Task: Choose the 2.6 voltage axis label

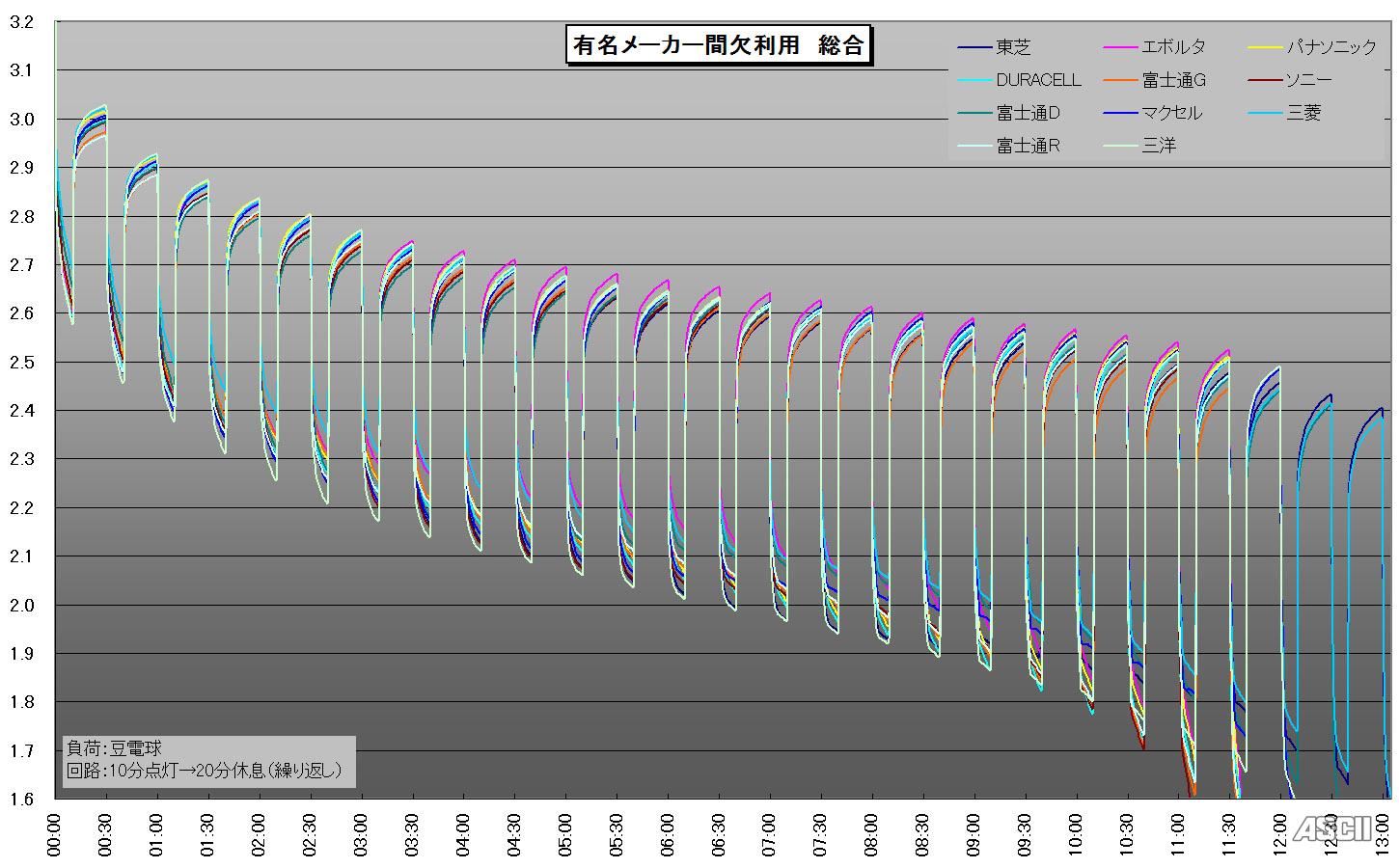Action: [x=20, y=313]
